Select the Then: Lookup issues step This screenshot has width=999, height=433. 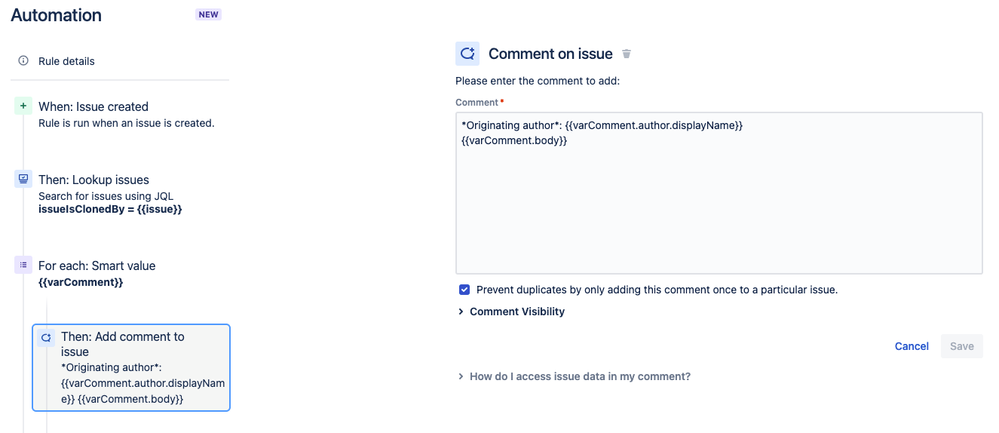point(93,180)
